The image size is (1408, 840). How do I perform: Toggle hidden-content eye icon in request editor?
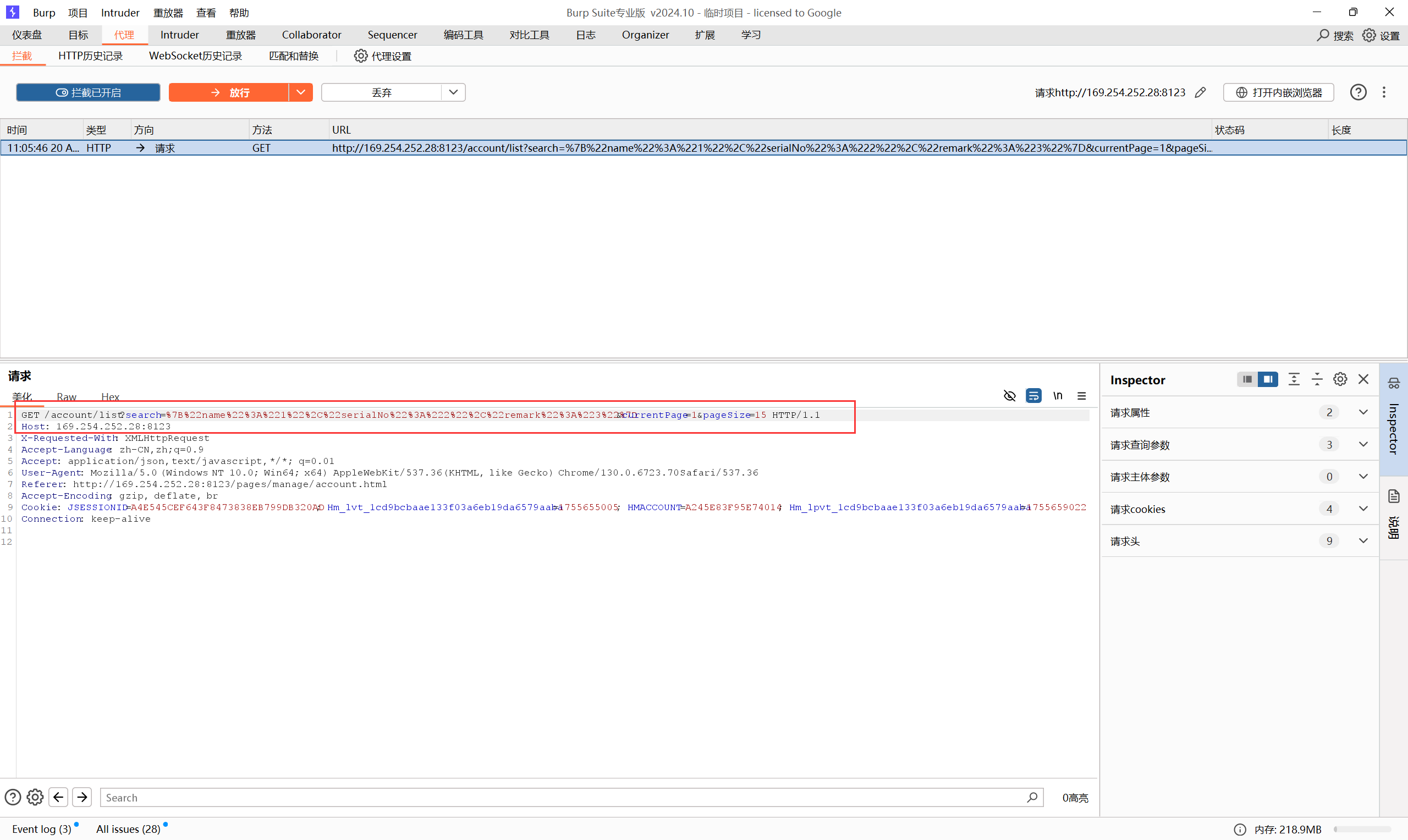pos(1009,396)
